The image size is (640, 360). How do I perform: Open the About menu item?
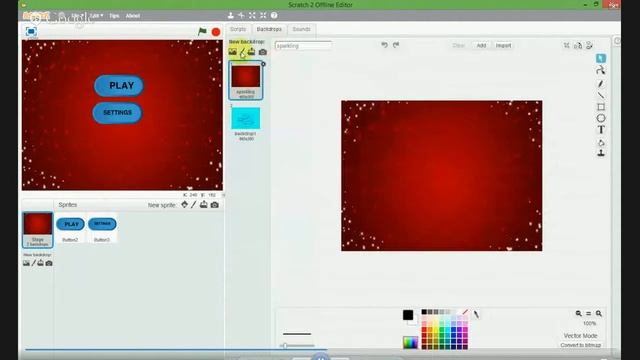click(133, 16)
